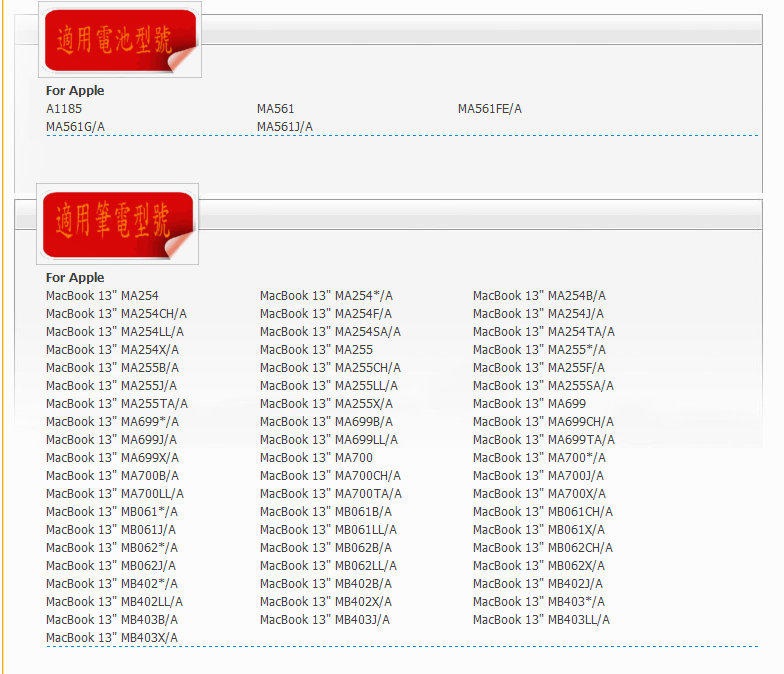Click the second For Apple heading above MacBook list
The width and height of the screenshot is (784, 674).
pyautogui.click(x=75, y=278)
